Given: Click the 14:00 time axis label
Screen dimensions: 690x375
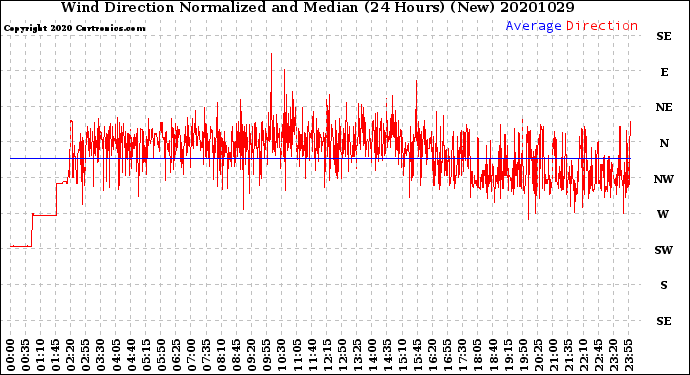Looking at the screenshot, I should coord(372,355).
